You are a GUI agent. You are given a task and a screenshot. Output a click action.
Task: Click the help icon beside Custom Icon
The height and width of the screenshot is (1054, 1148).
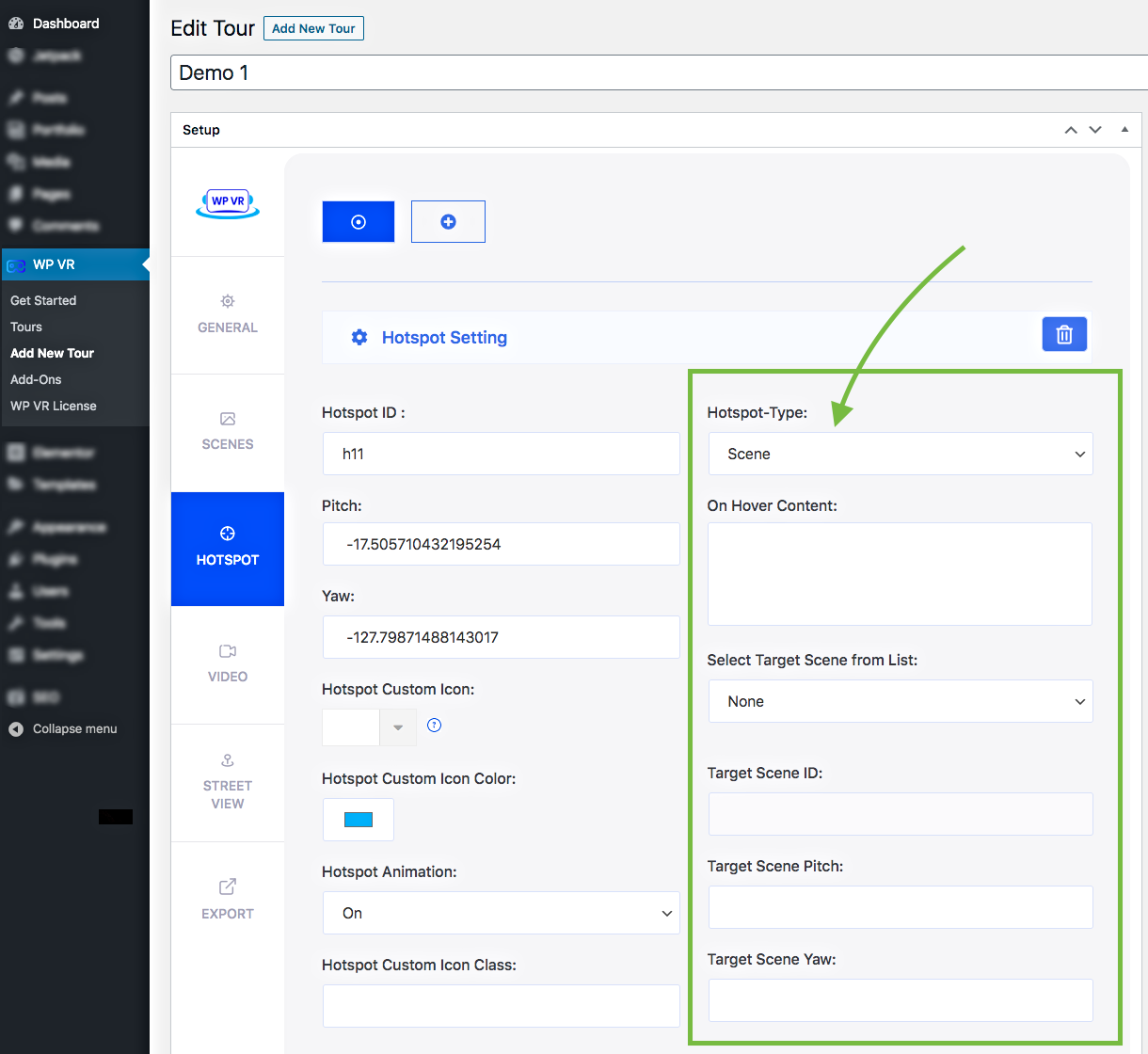pyautogui.click(x=434, y=725)
